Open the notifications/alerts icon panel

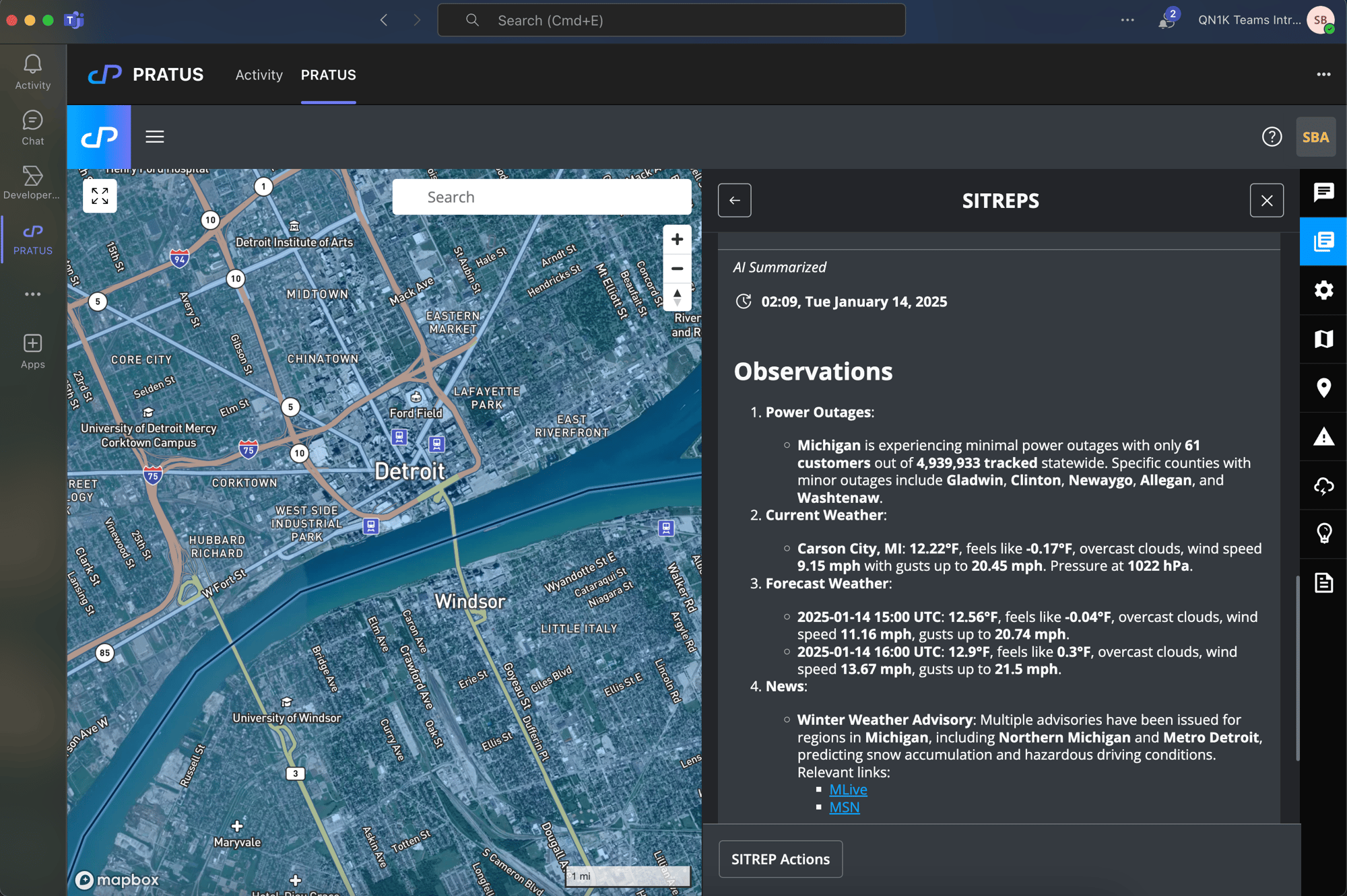point(1323,438)
